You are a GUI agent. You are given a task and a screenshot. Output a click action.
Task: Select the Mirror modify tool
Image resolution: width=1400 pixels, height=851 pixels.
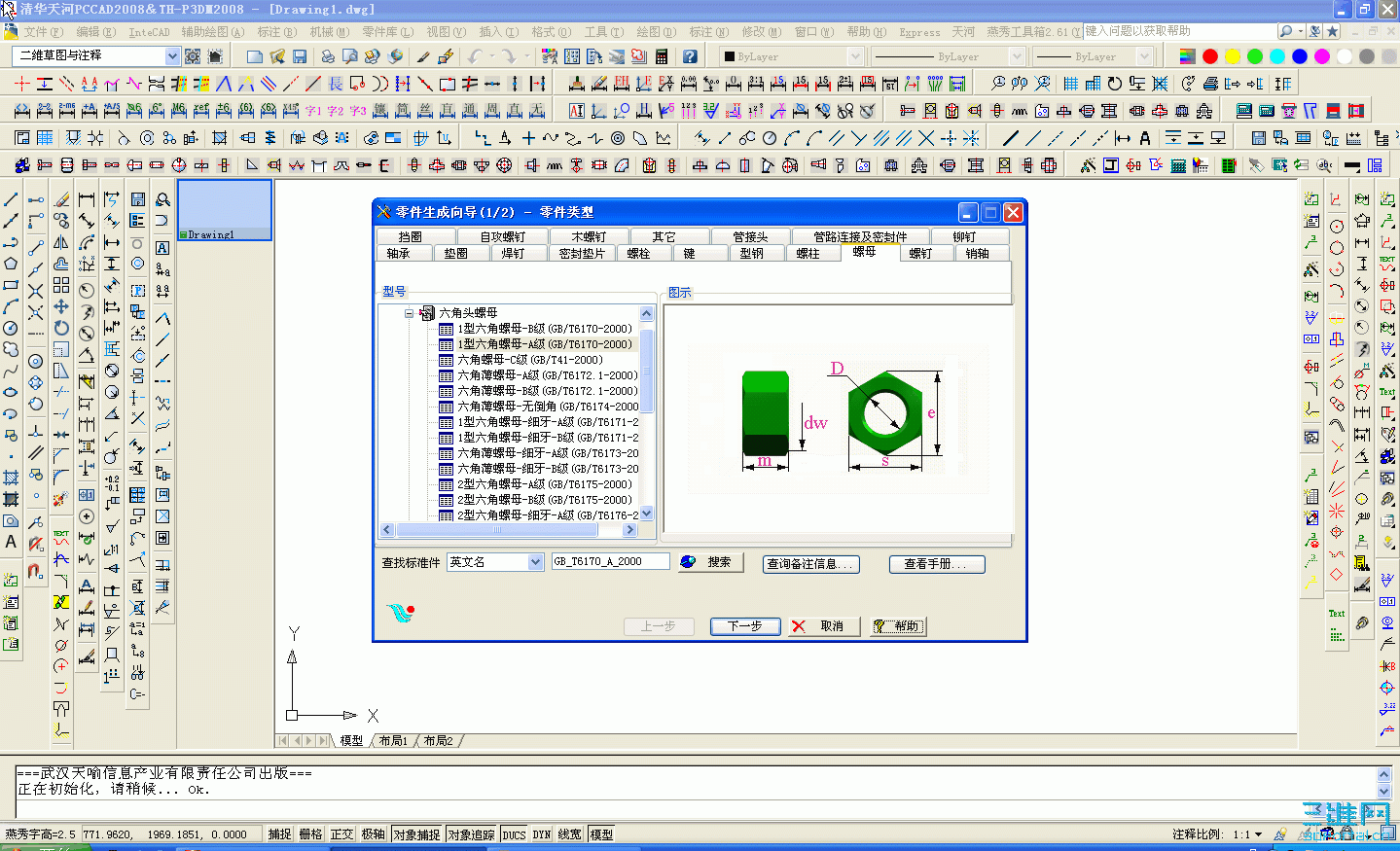(x=61, y=242)
